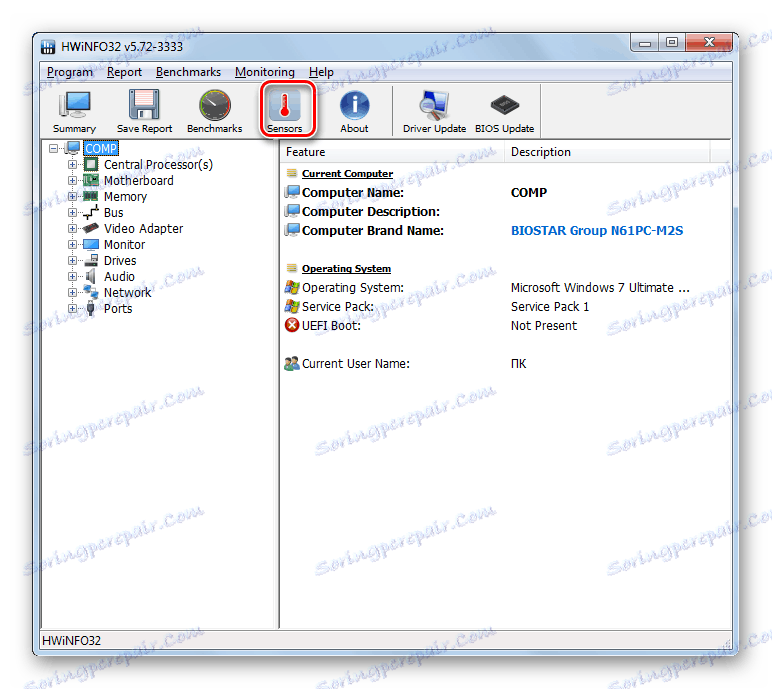Click the Current User Name people icon

[291, 363]
